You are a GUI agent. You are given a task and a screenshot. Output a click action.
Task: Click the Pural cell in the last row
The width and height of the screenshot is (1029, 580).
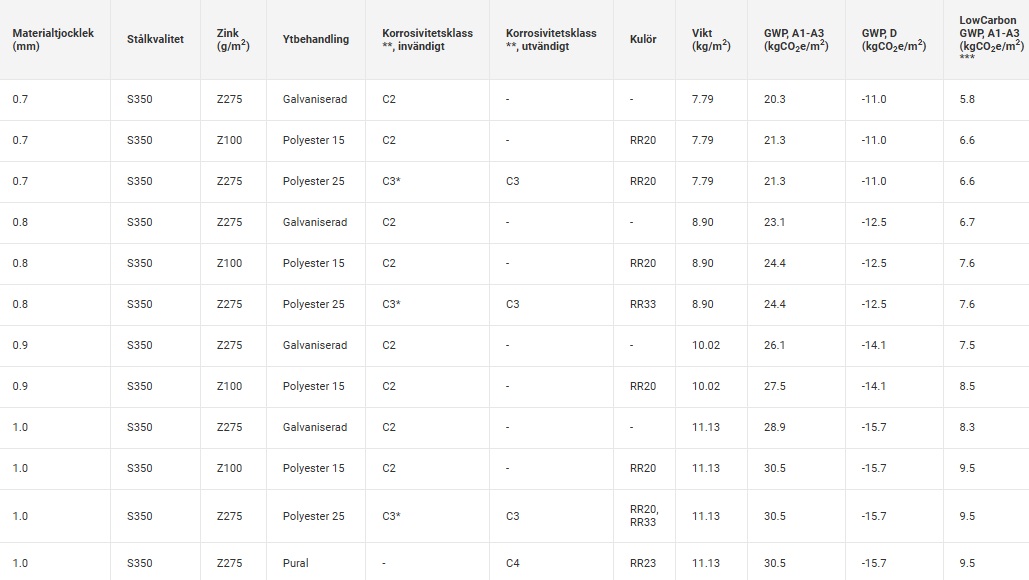coord(295,563)
